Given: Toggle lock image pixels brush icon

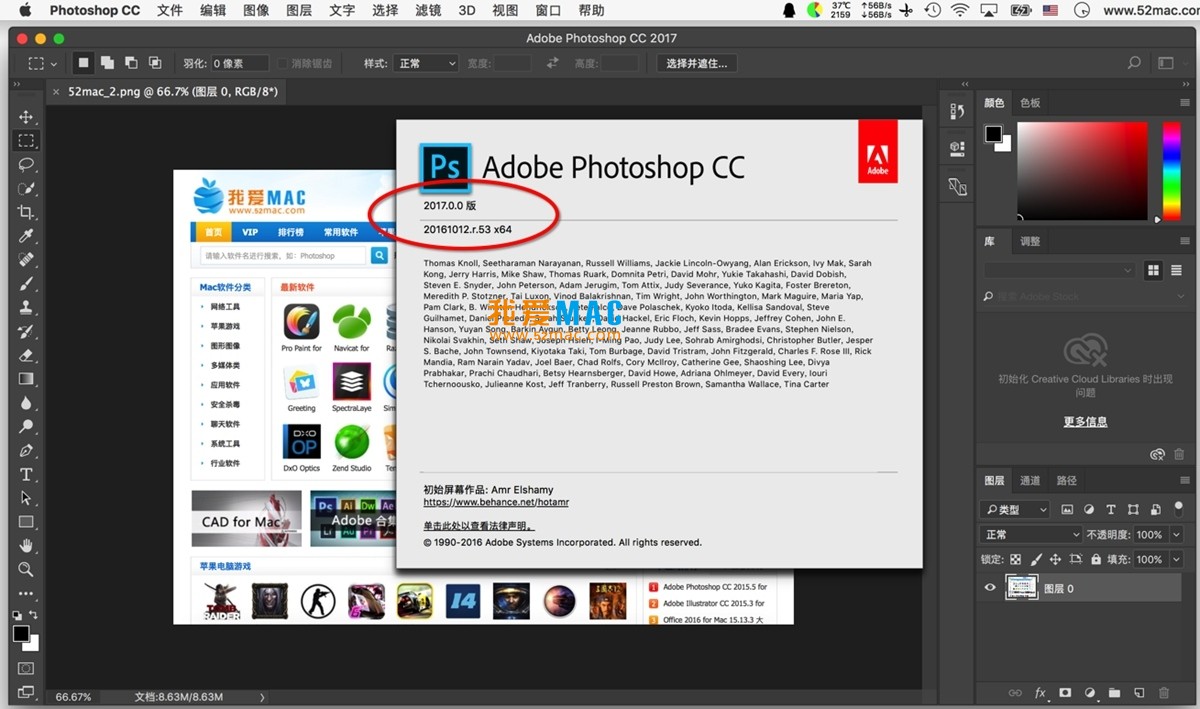Looking at the screenshot, I should 1036,560.
